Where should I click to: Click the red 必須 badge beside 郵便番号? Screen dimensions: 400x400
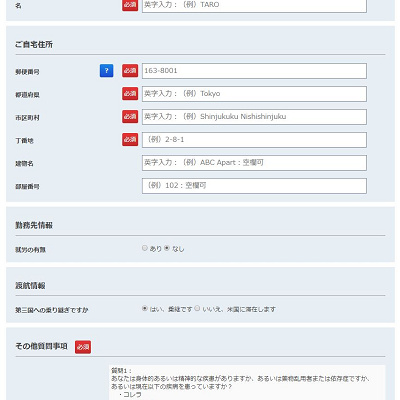click(130, 71)
